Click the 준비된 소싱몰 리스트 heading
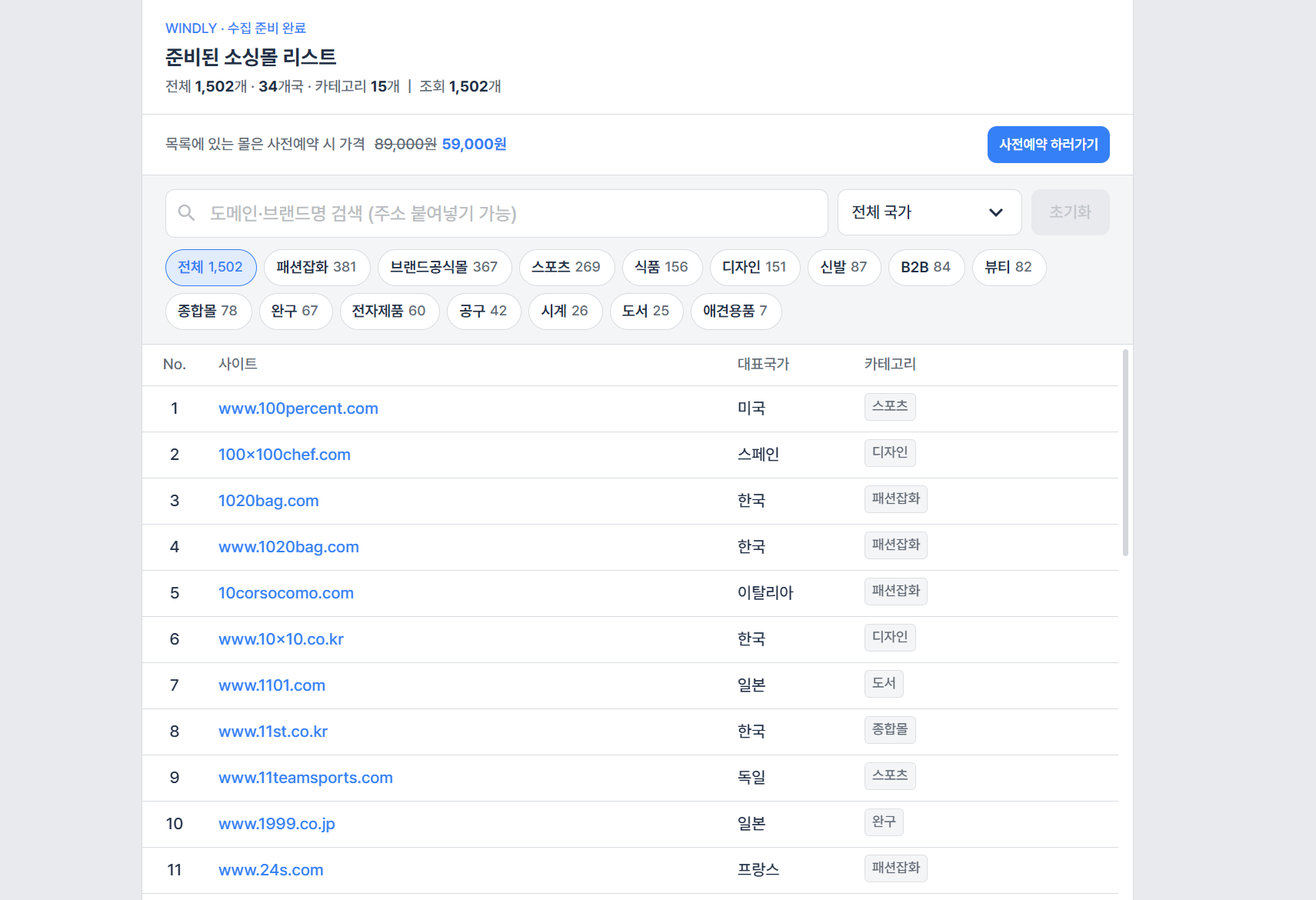Viewport: 1316px width, 900px height. [x=251, y=57]
